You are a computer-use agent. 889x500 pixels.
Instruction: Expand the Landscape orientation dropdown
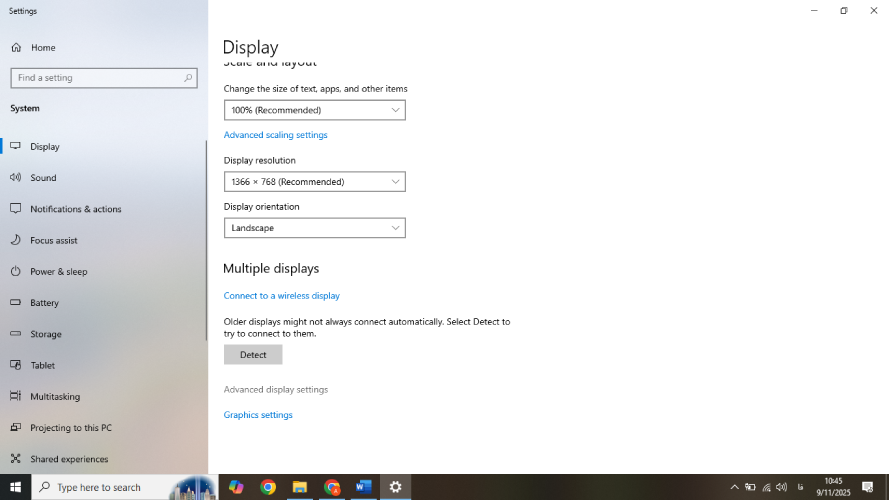(314, 228)
